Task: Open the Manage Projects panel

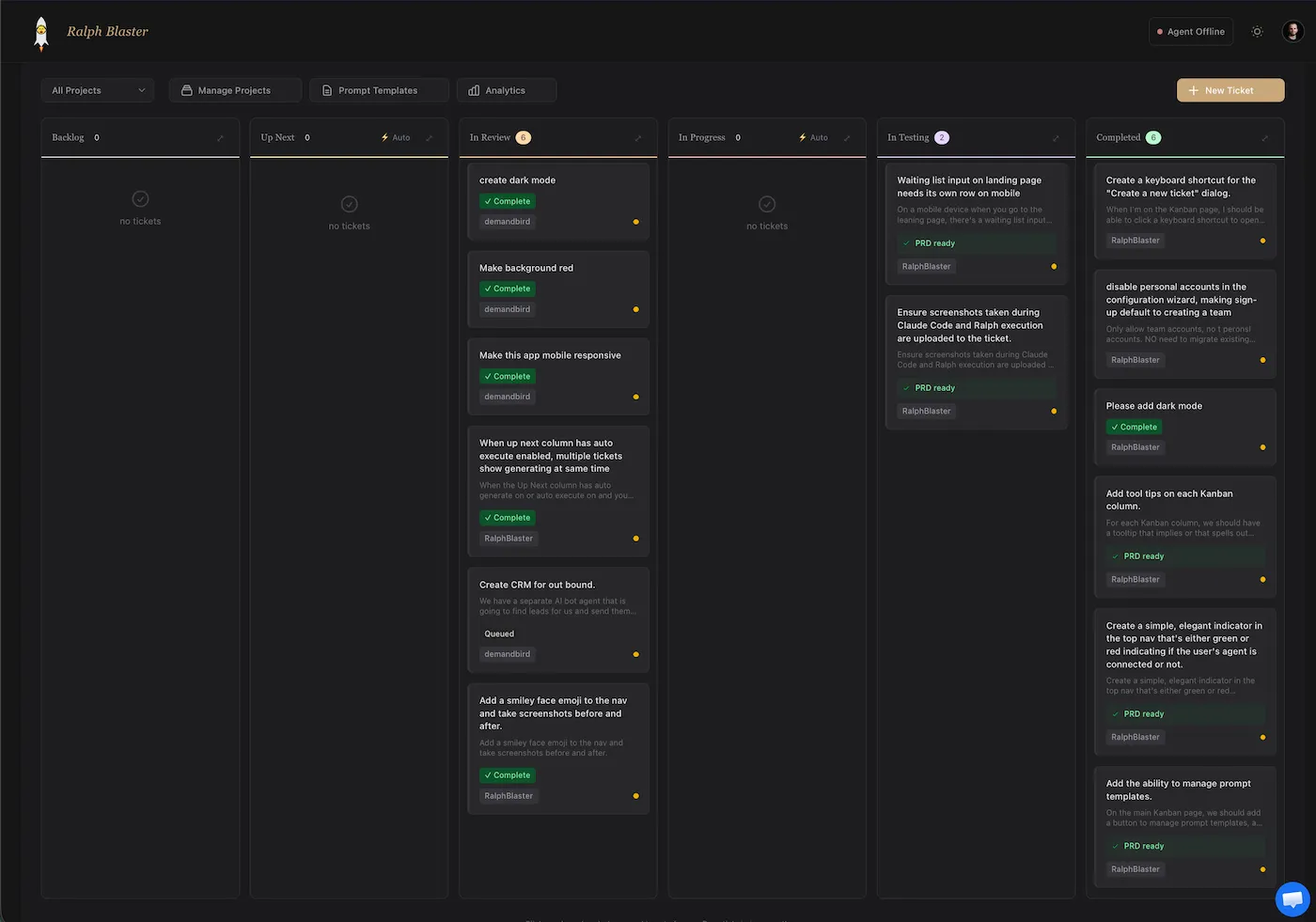Action: pyautogui.click(x=234, y=89)
